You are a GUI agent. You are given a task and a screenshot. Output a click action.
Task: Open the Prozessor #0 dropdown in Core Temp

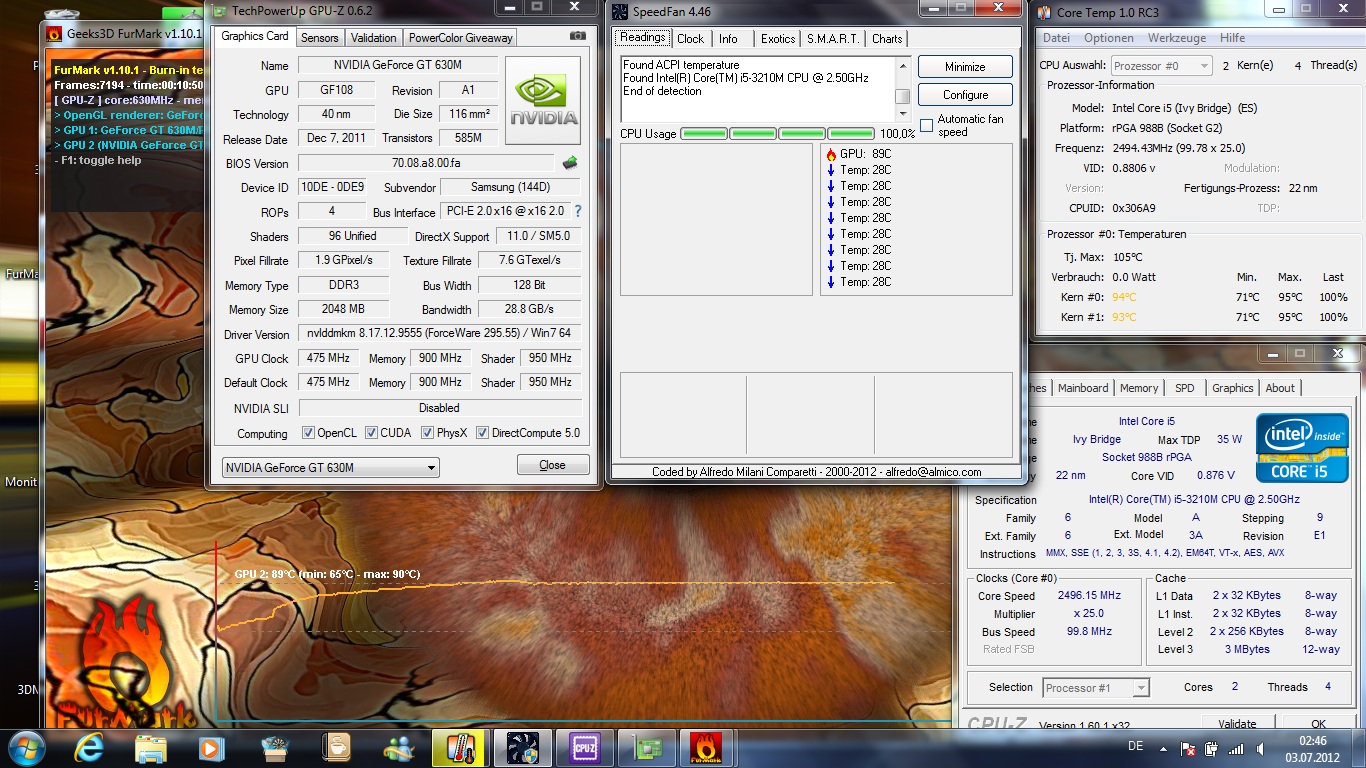coord(1160,66)
